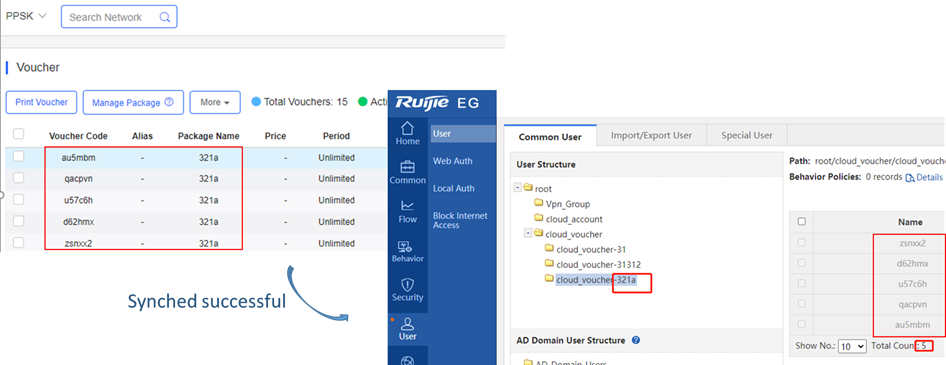This screenshot has height=365, width=946.
Task: Open the PPSK dropdown
Action: pos(26,16)
